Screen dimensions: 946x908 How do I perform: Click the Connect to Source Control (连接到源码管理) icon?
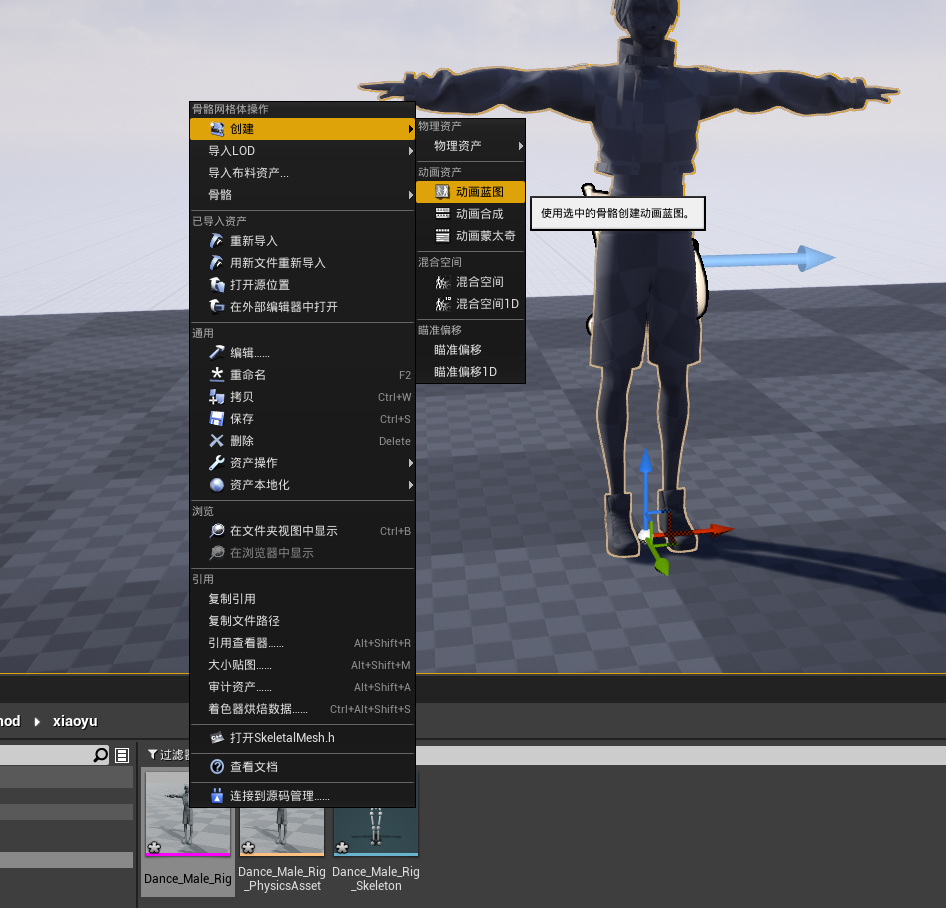(217, 796)
